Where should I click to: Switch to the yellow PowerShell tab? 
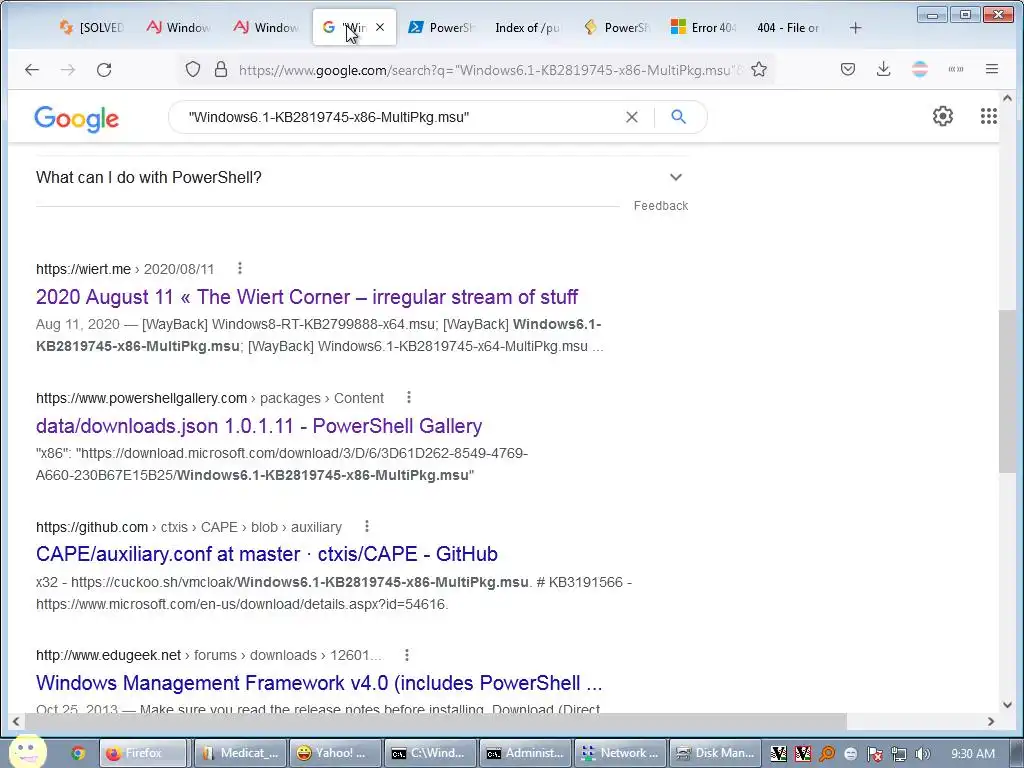point(616,27)
